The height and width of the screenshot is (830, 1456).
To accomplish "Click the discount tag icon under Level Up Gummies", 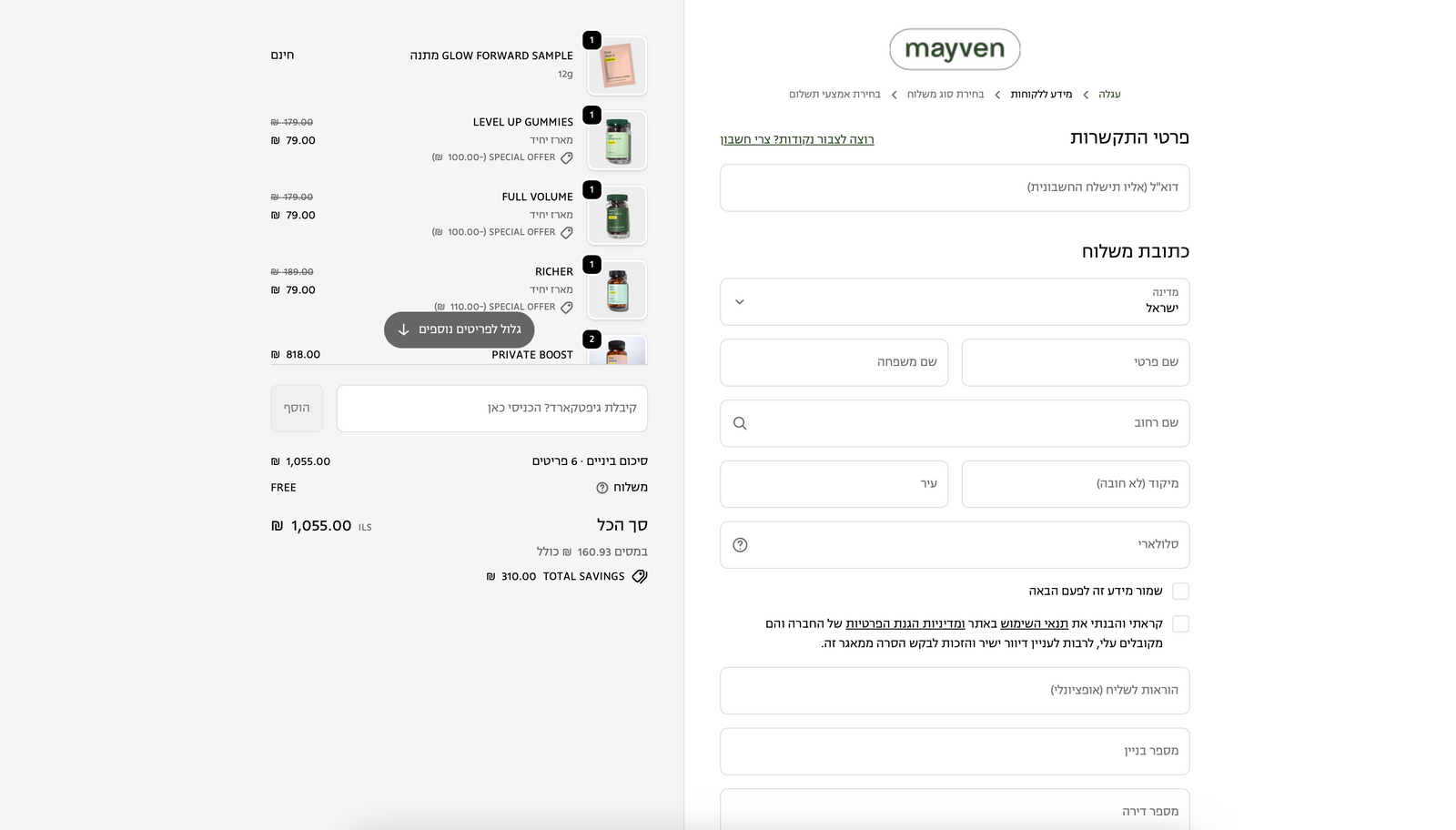I will pos(567,157).
